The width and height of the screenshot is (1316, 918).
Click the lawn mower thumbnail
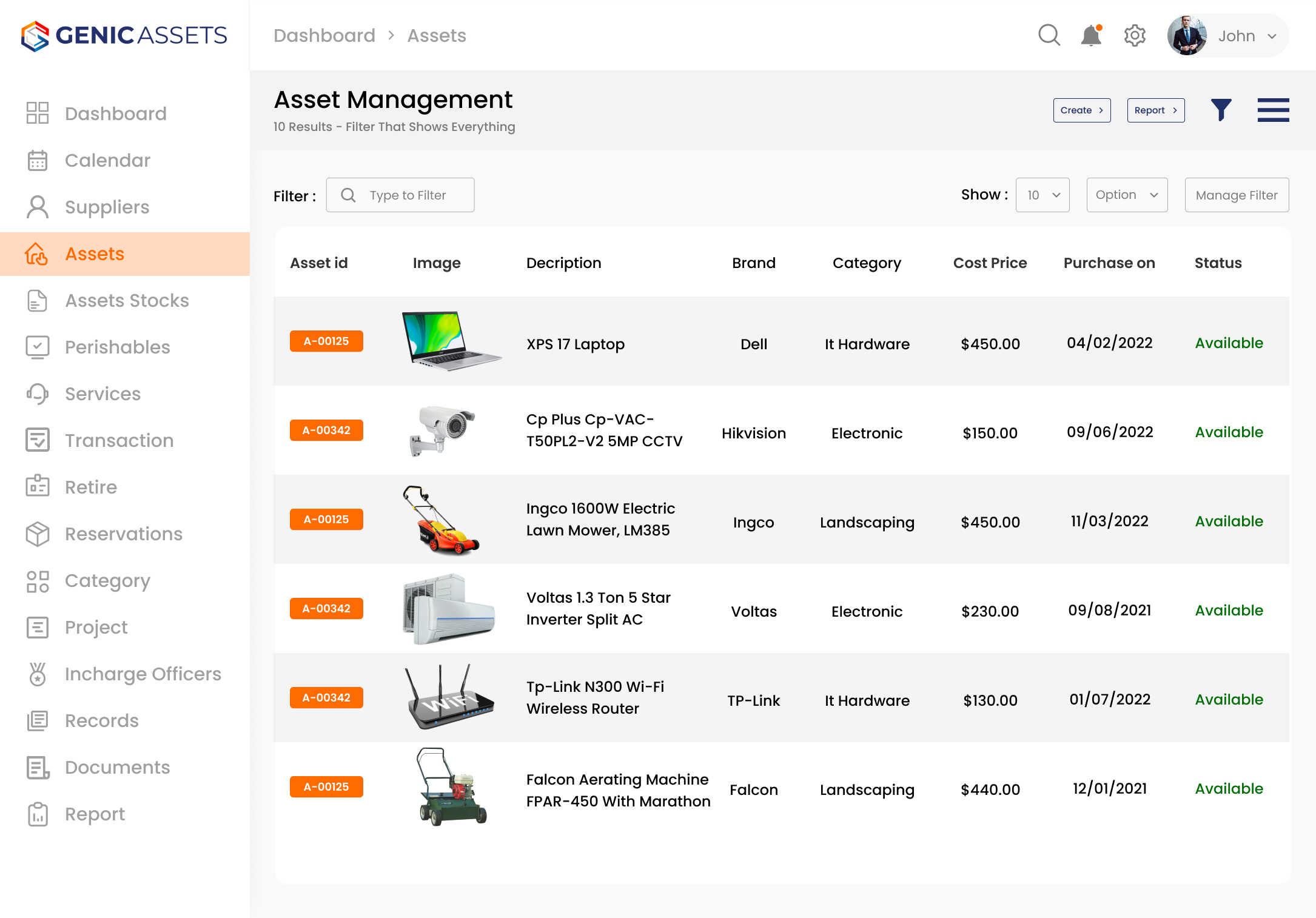(441, 520)
